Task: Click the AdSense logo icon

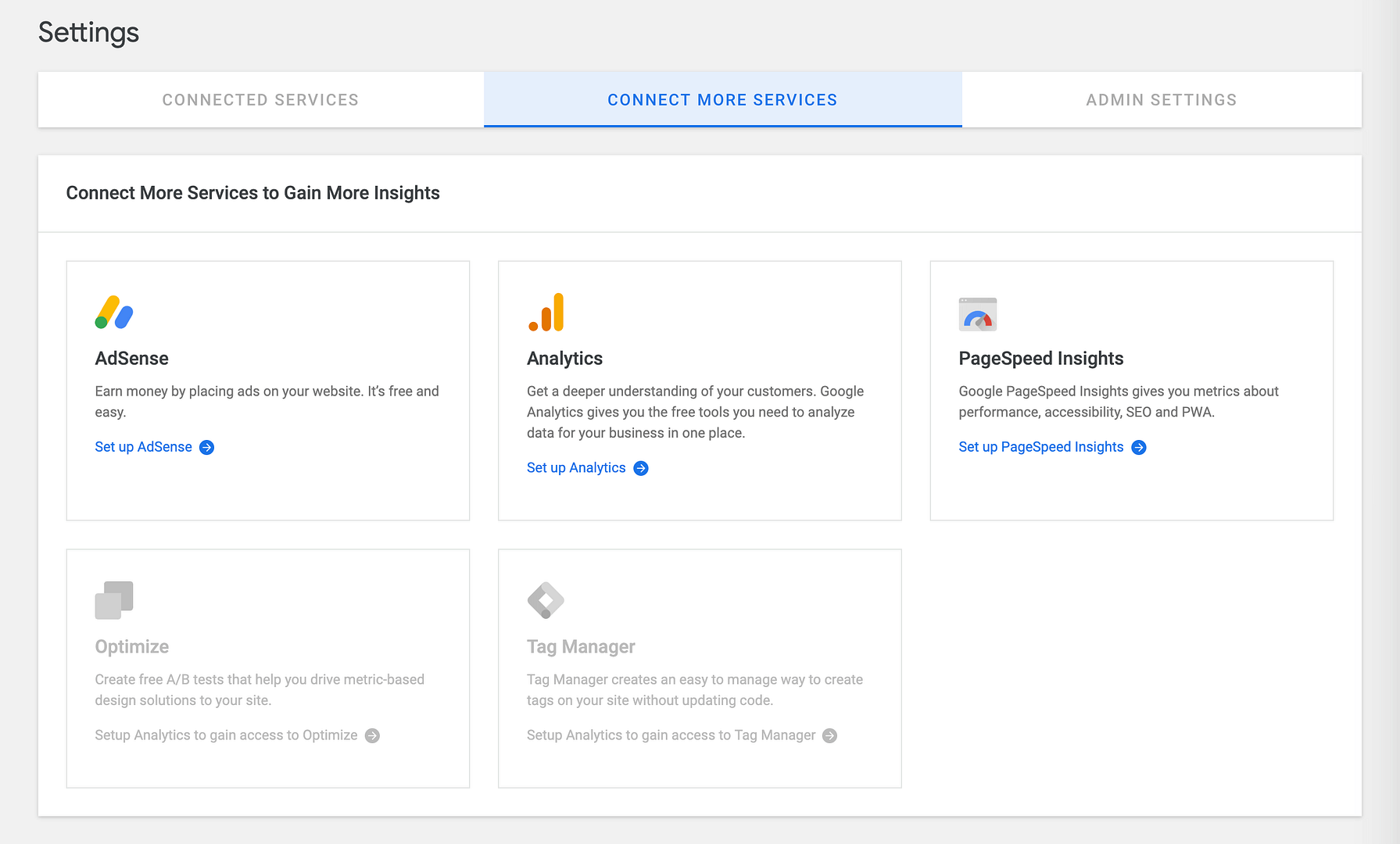Action: tap(114, 313)
